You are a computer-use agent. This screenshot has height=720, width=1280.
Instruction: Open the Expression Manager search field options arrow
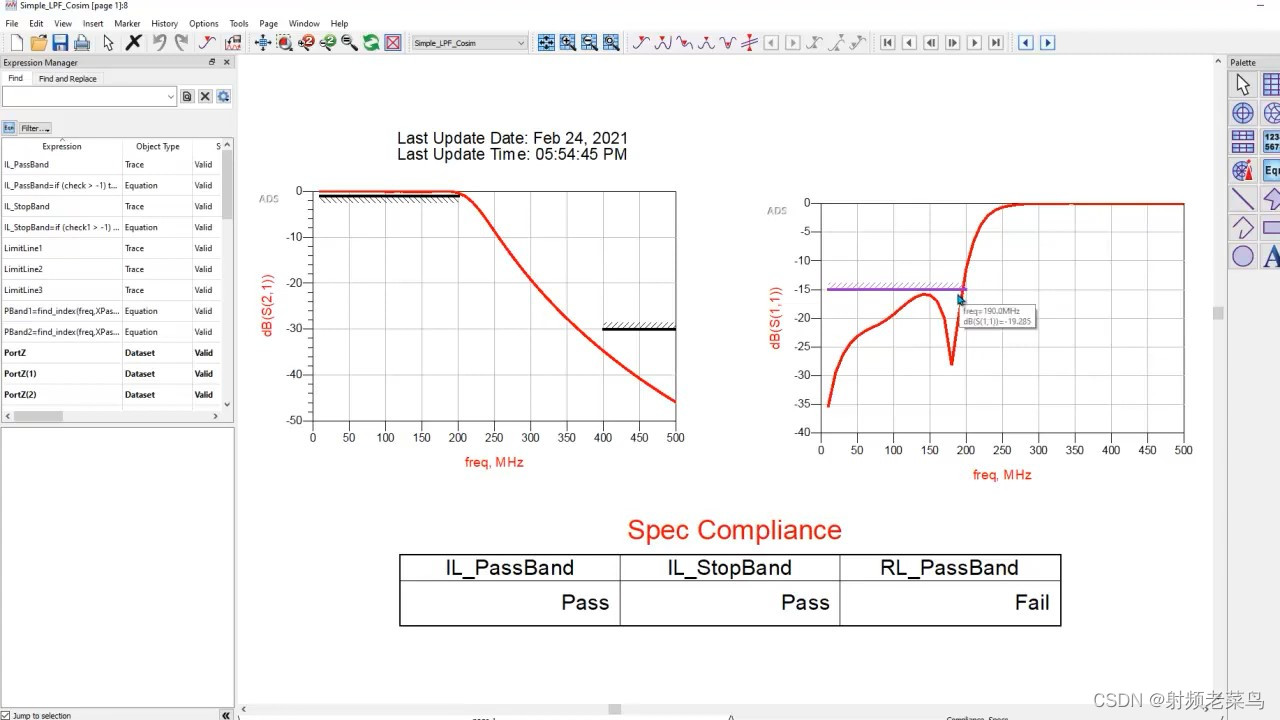click(172, 95)
